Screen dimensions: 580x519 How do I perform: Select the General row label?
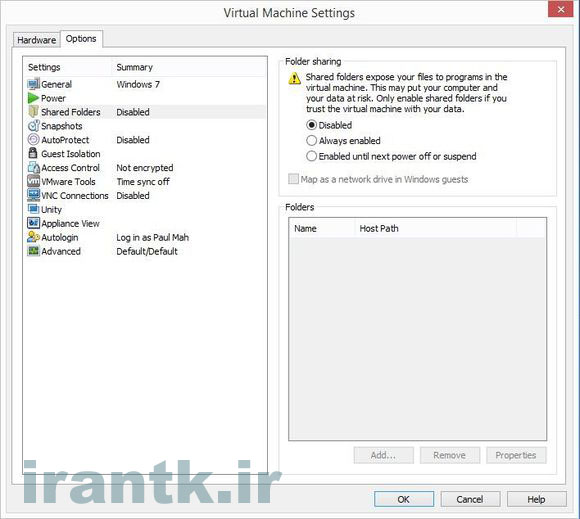coord(57,84)
